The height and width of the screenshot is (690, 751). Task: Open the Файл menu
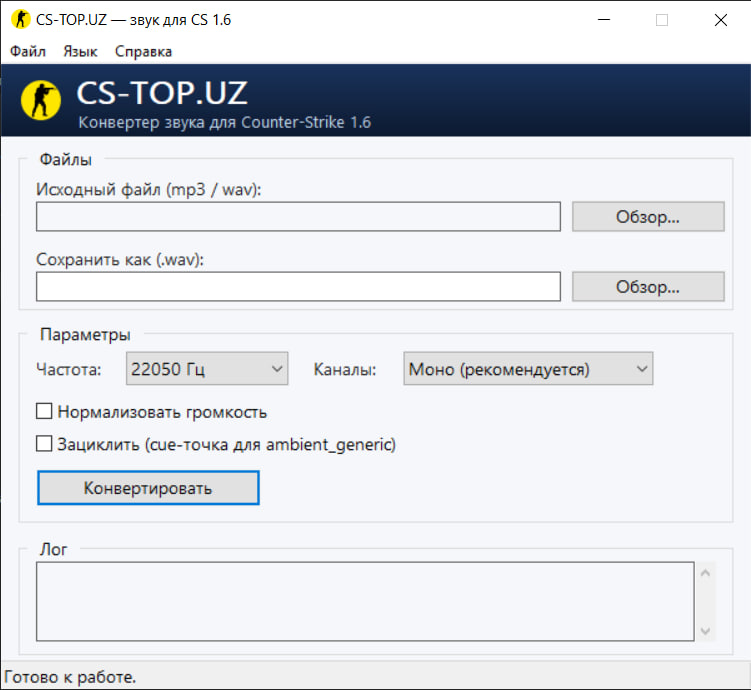pyautogui.click(x=28, y=51)
